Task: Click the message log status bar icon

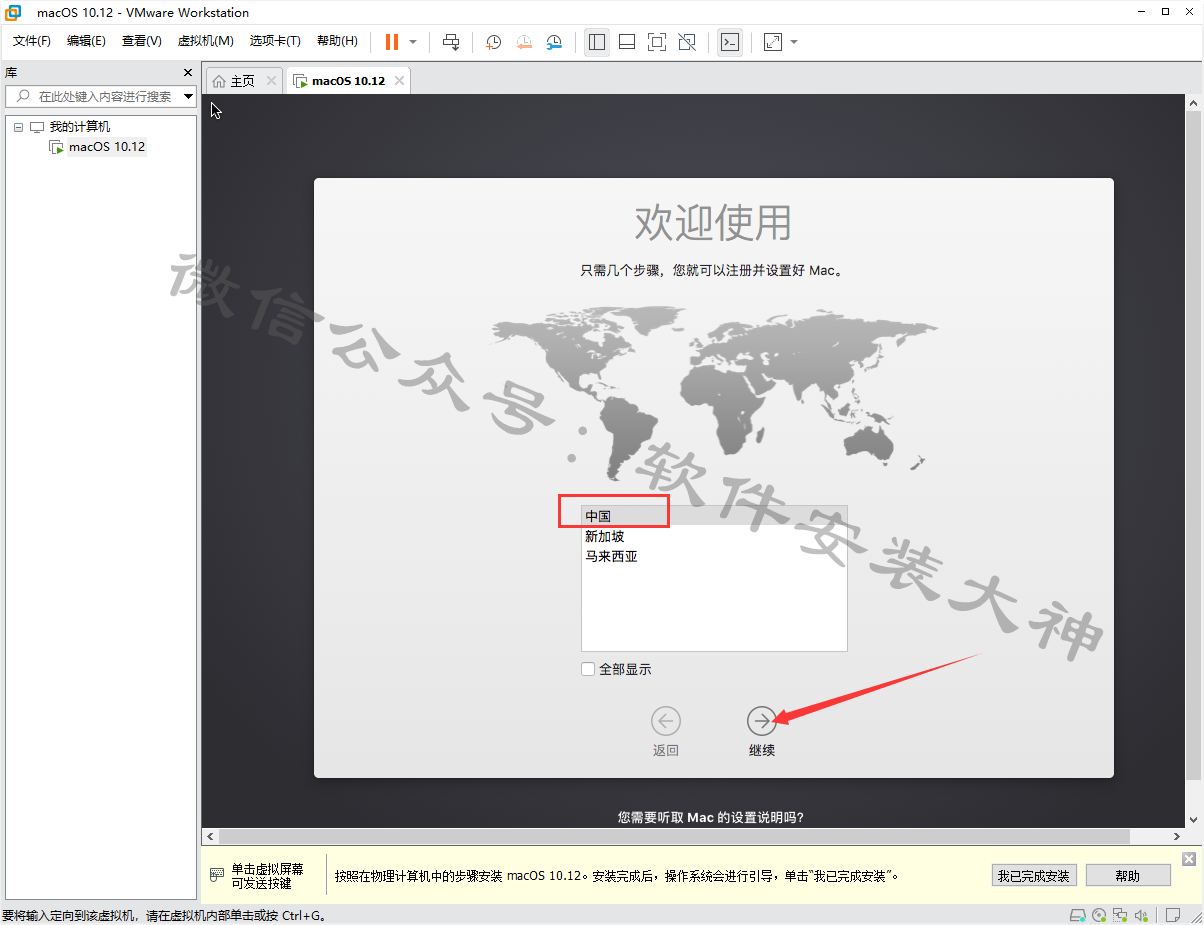Action: click(1173, 915)
